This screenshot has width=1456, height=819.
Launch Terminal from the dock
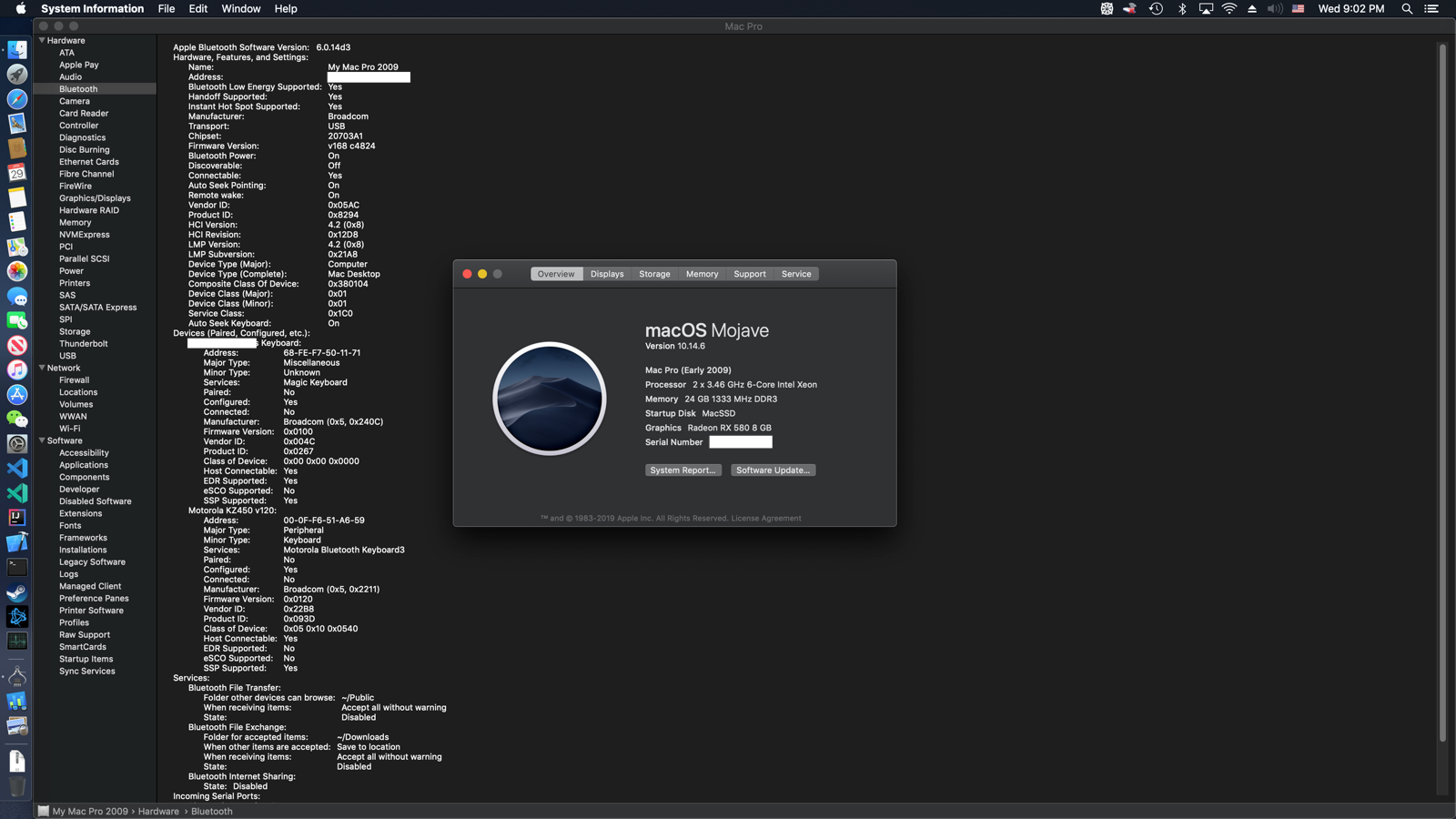pyautogui.click(x=17, y=567)
